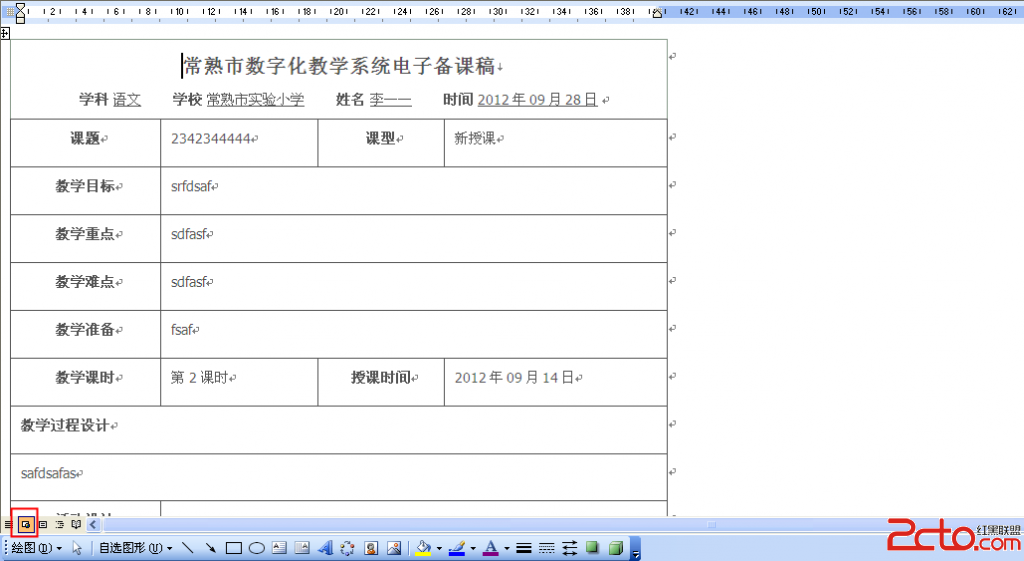
Task: Apply yellow Fill Color bucket
Action: click(423, 548)
